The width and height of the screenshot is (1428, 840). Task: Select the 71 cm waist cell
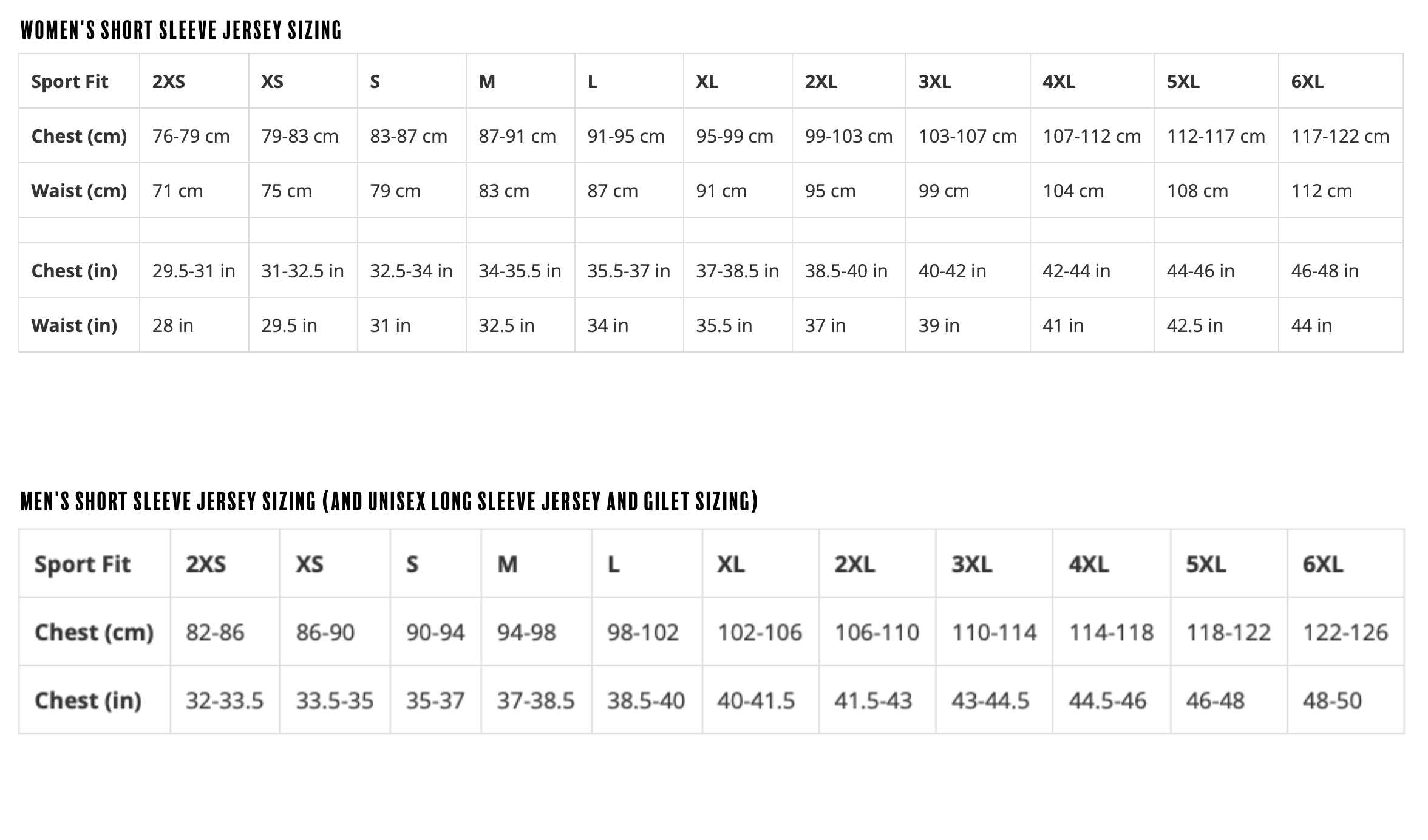click(178, 191)
